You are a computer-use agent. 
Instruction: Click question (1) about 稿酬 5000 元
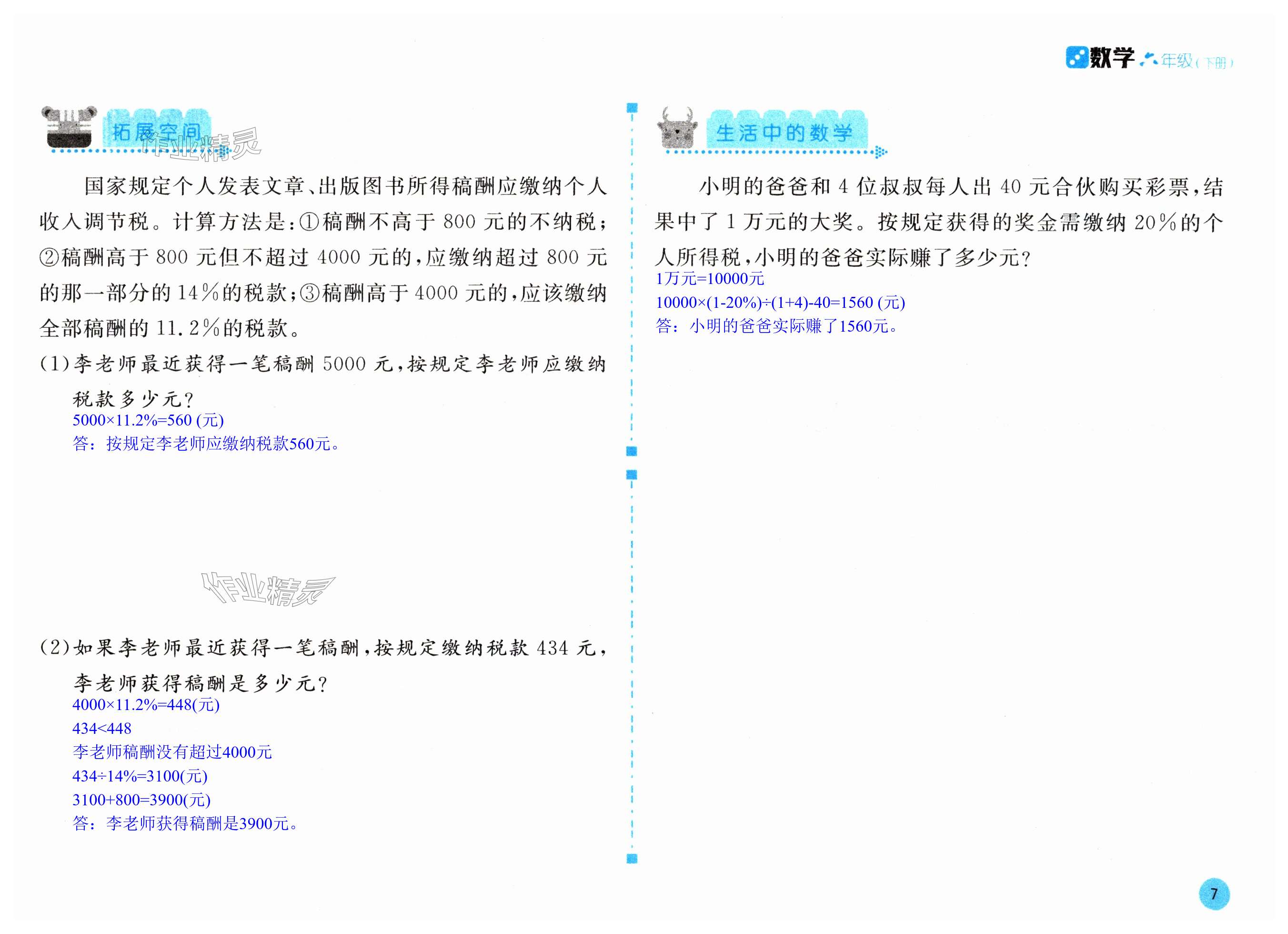pos(322,364)
